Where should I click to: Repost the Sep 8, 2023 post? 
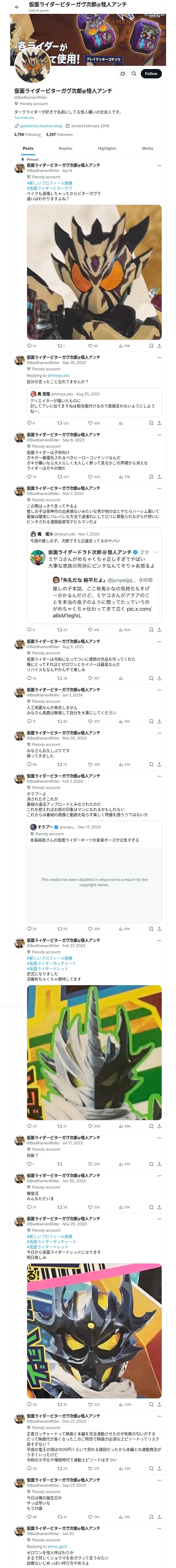[x=61, y=477]
